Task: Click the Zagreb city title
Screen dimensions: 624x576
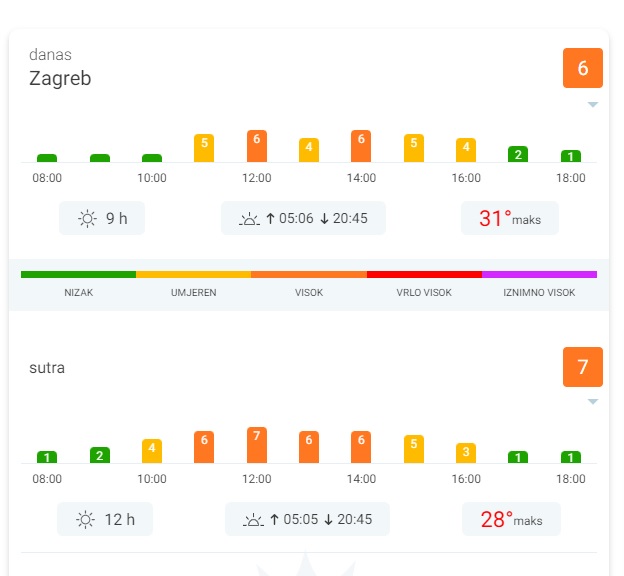Action: [x=60, y=78]
